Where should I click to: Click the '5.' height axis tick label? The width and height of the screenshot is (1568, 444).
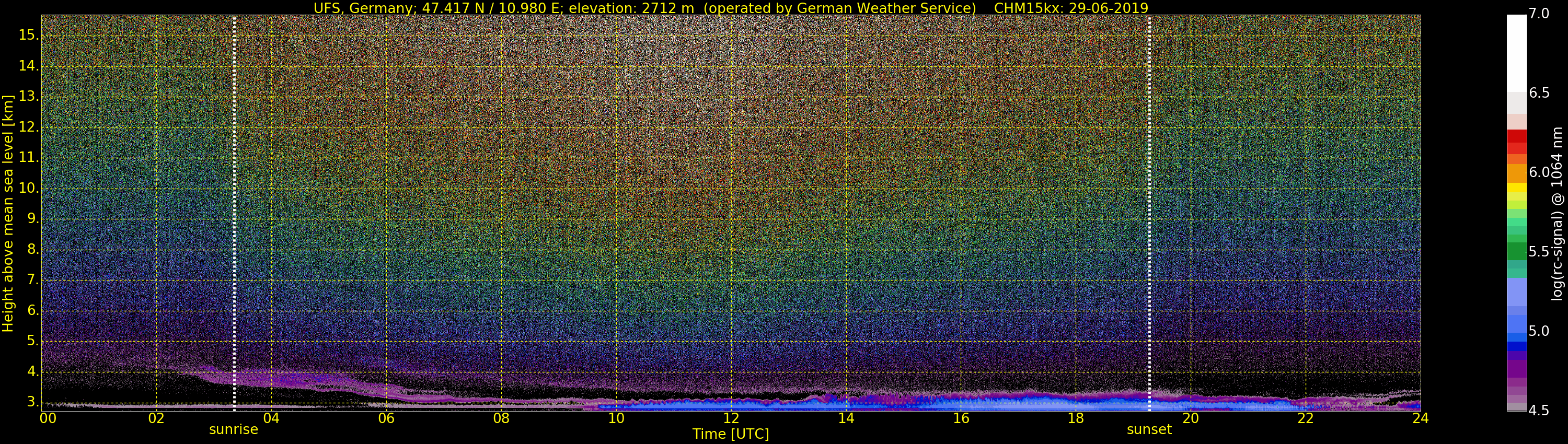[x=33, y=341]
